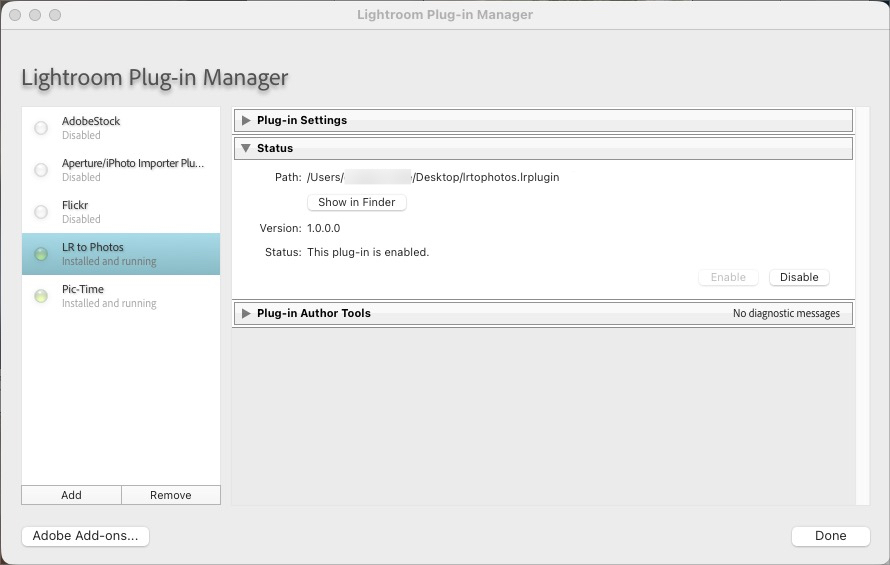890x565 pixels.
Task: Click the 'This plug-in is enabled.' status text
Action: (368, 252)
